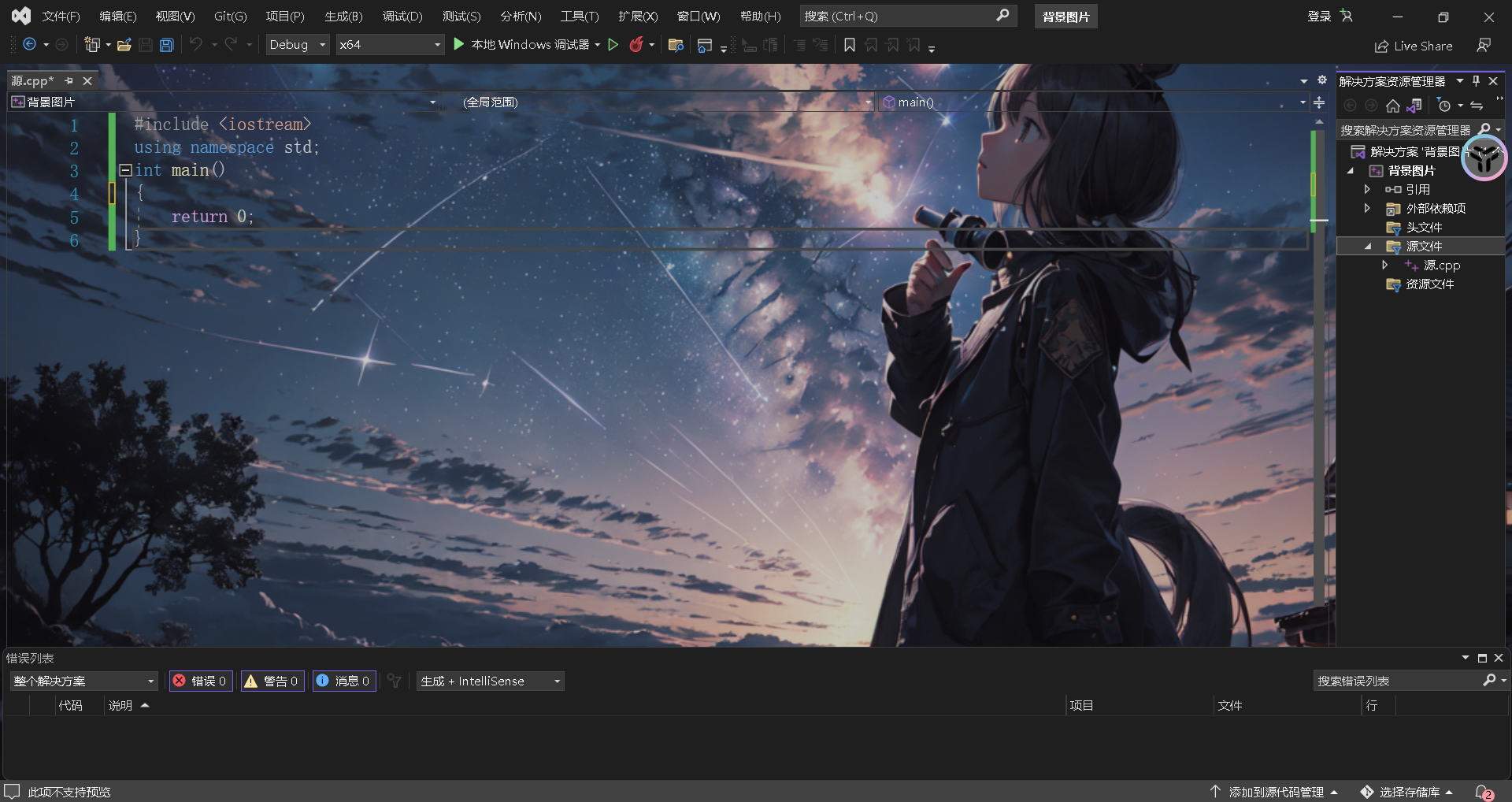
Task: Open the Debug configuration dropdown
Action: 298,45
